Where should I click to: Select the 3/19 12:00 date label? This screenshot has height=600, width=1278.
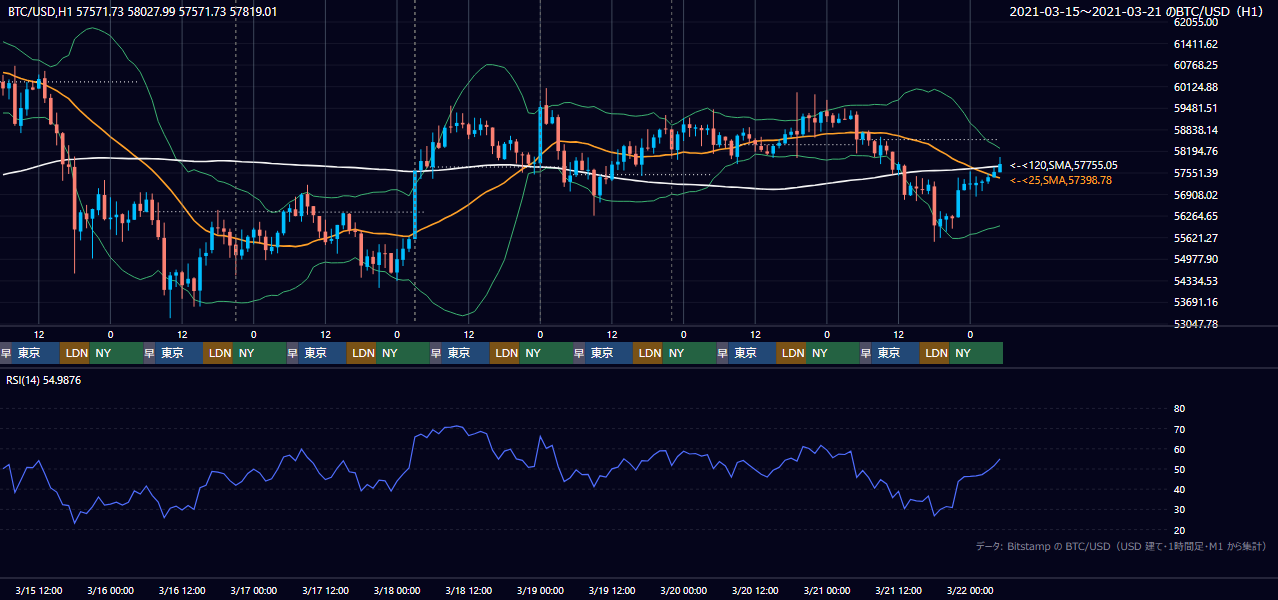(x=612, y=590)
